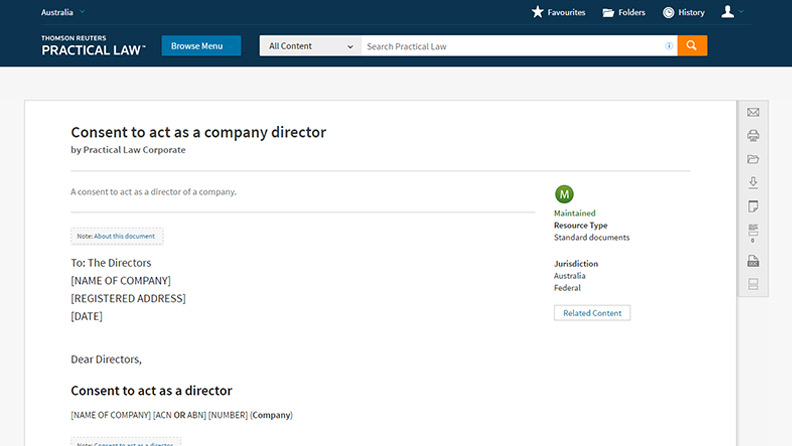Expand the Australia jurisdiction dropdown
Viewport: 792px width, 446px height.
[63, 12]
